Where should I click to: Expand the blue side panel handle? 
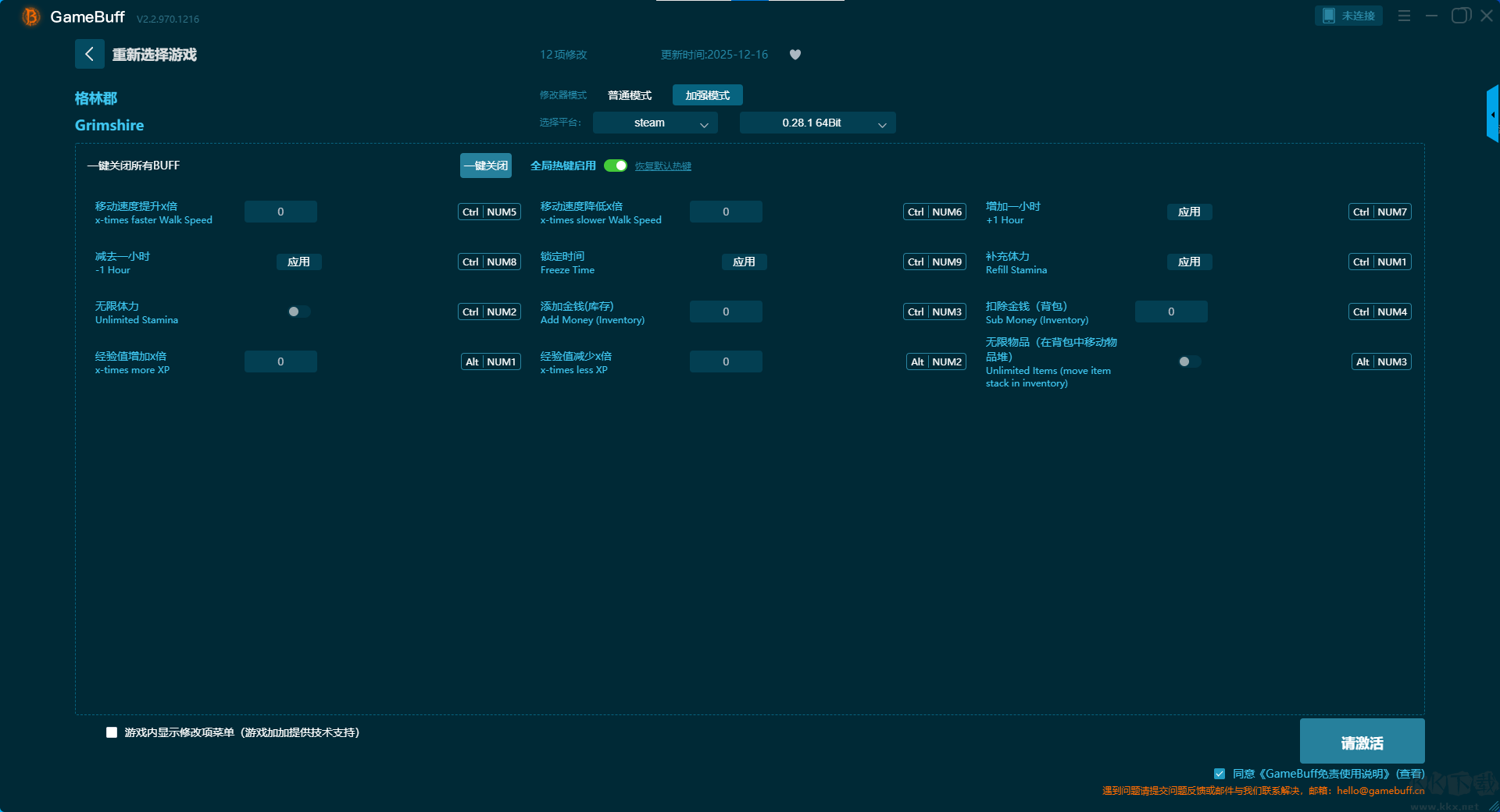coord(1493,114)
